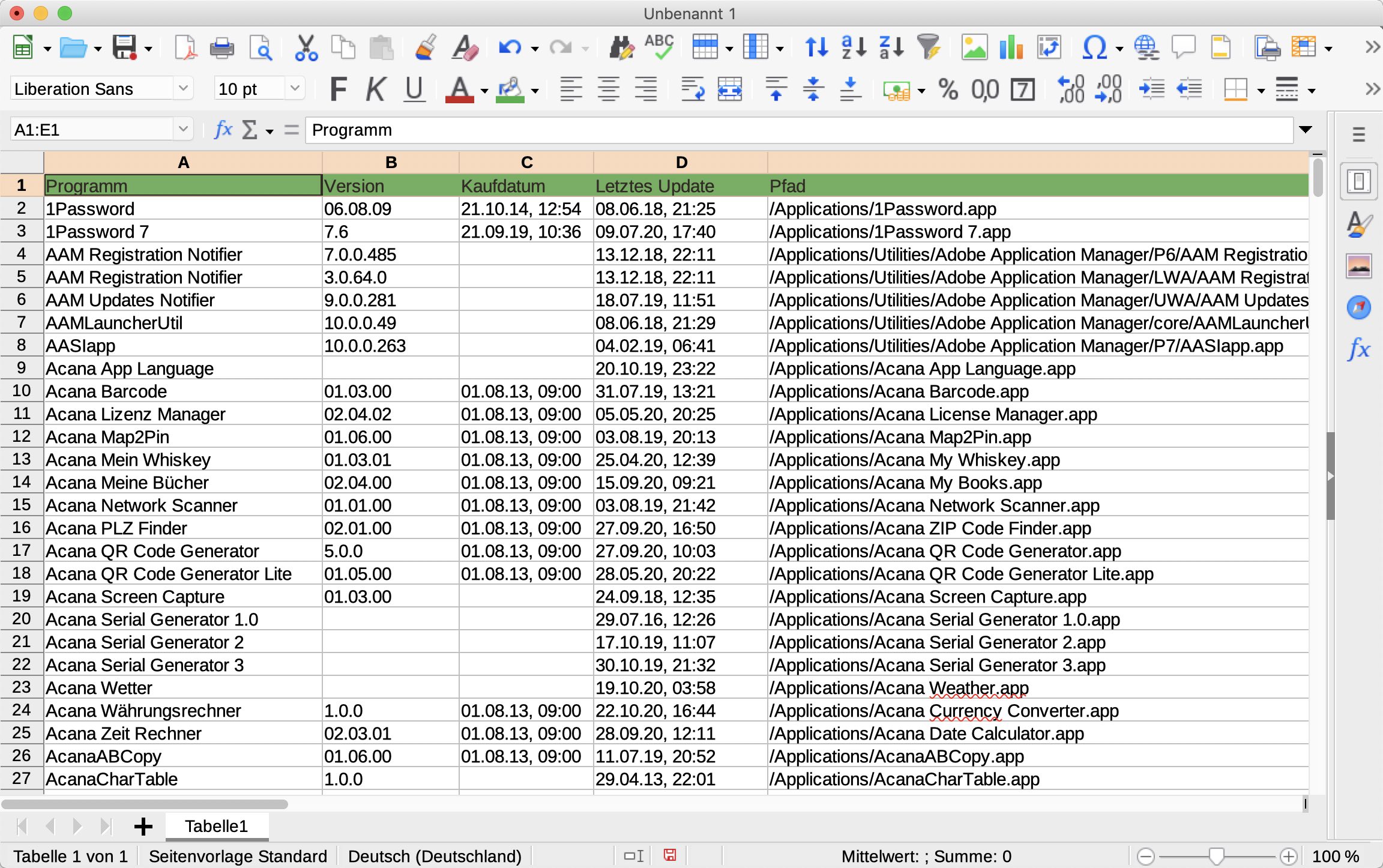This screenshot has height=868, width=1383.
Task: Open the Function Wizard fx icon
Action: [223, 130]
